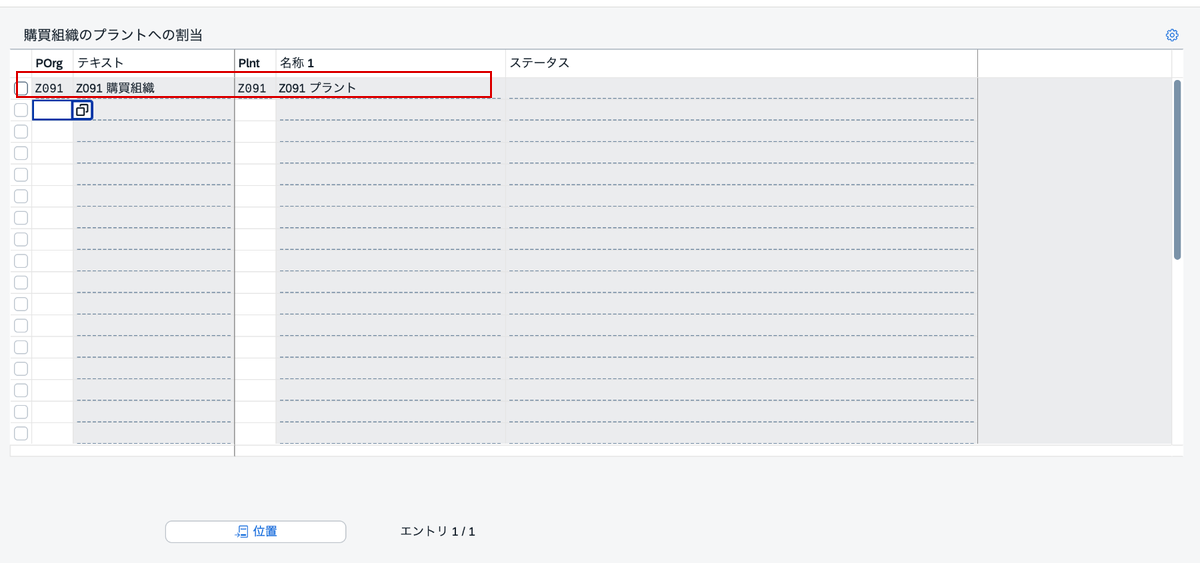Viewport: 1200px width, 563px height.
Task: Tick the second row selection checkbox
Action: (x=21, y=110)
